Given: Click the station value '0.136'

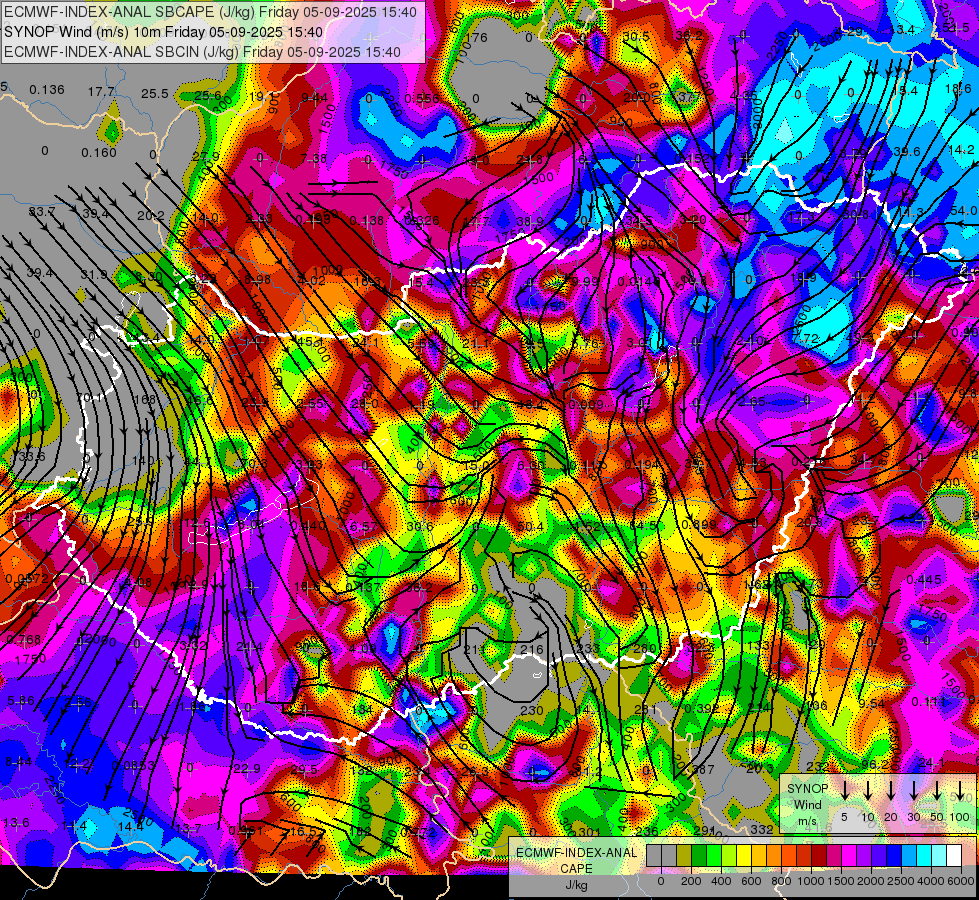Looking at the screenshot, I should click(x=47, y=90).
